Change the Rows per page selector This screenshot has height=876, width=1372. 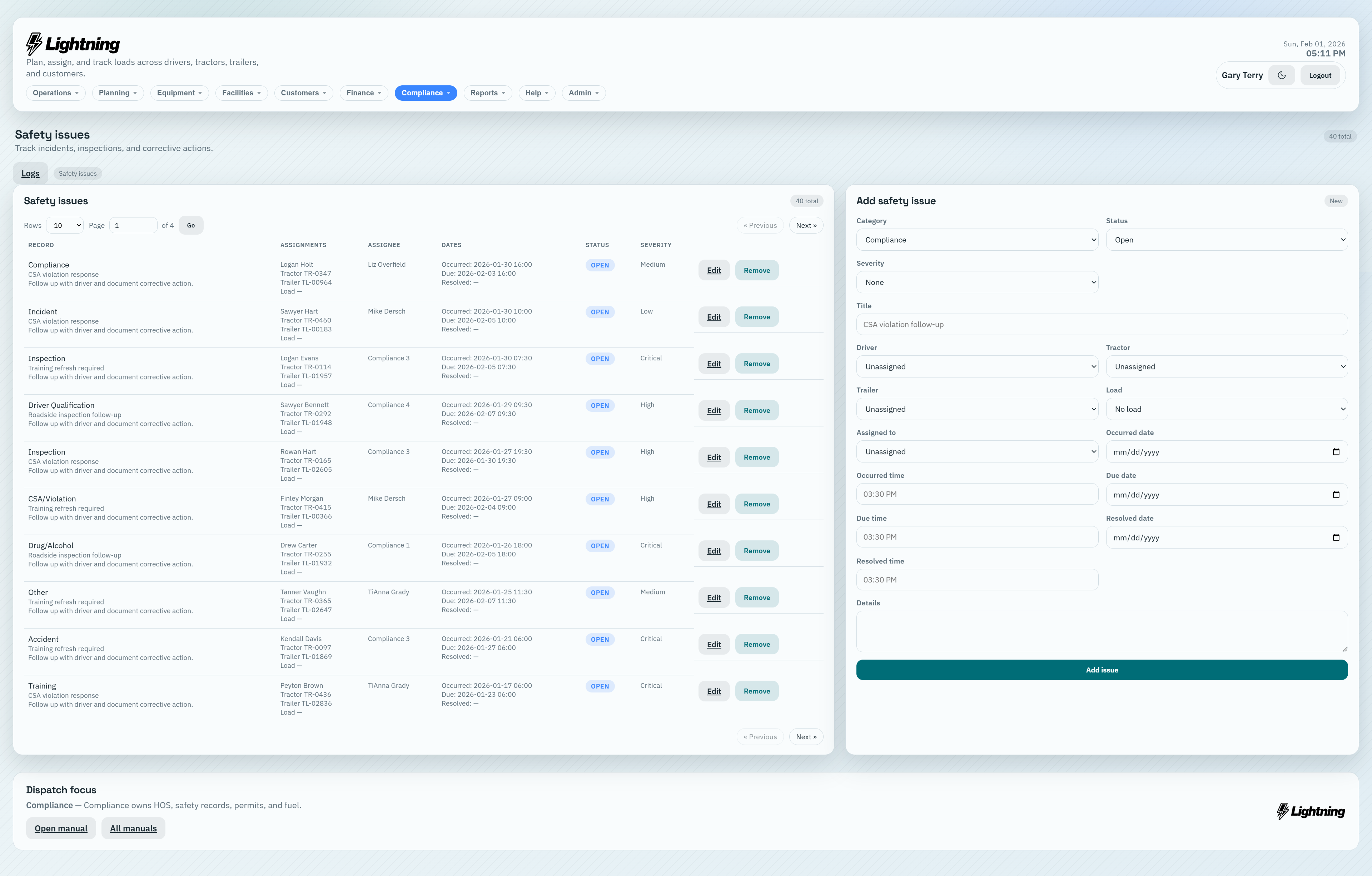[x=65, y=226]
